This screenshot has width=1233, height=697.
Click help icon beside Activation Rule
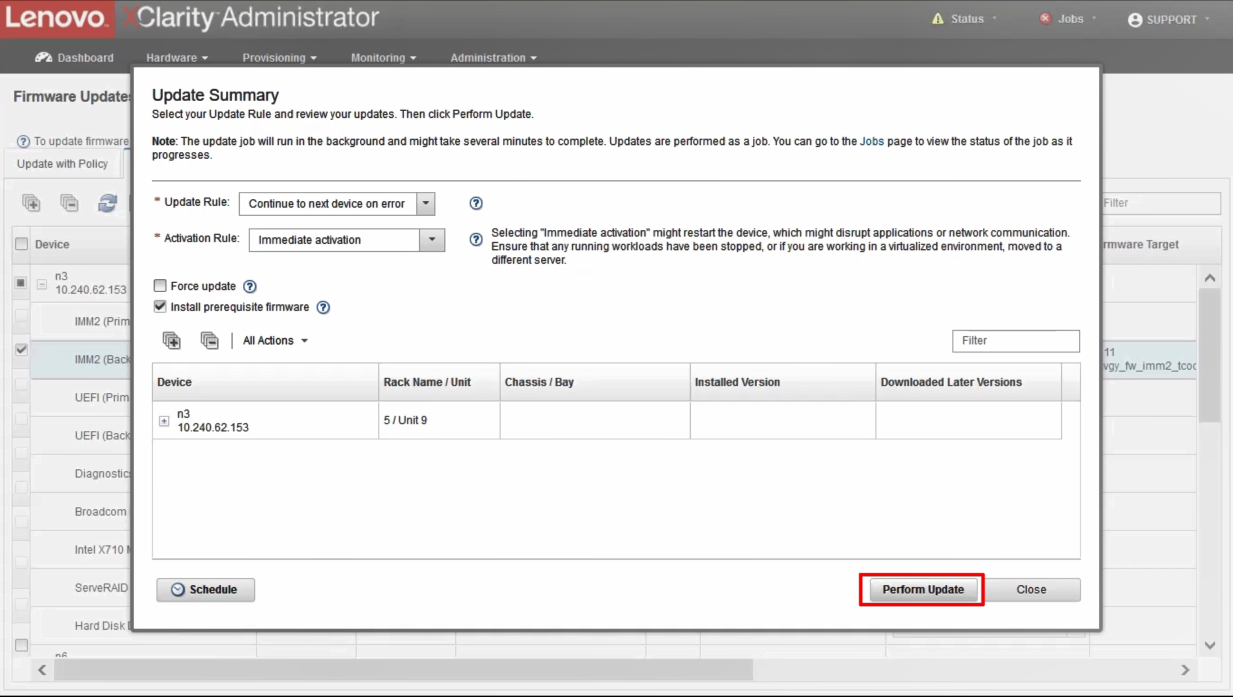pos(476,240)
